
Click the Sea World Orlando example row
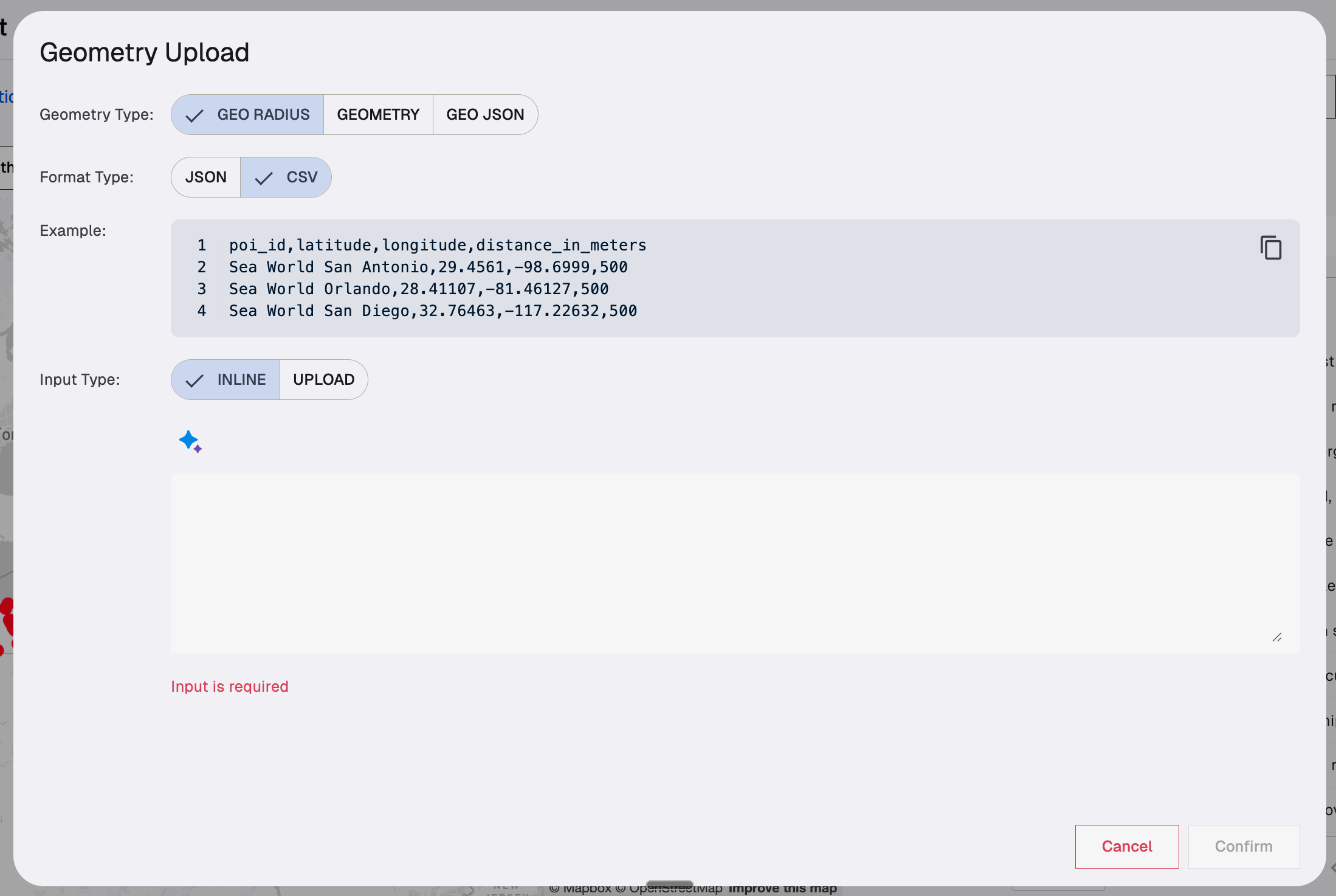[419, 289]
